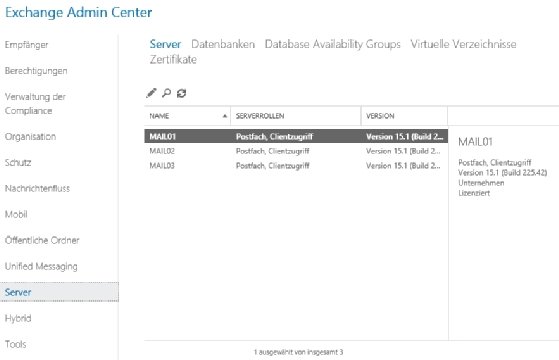The width and height of the screenshot is (559, 360).
Task: Open Tools in the sidebar
Action: [16, 344]
